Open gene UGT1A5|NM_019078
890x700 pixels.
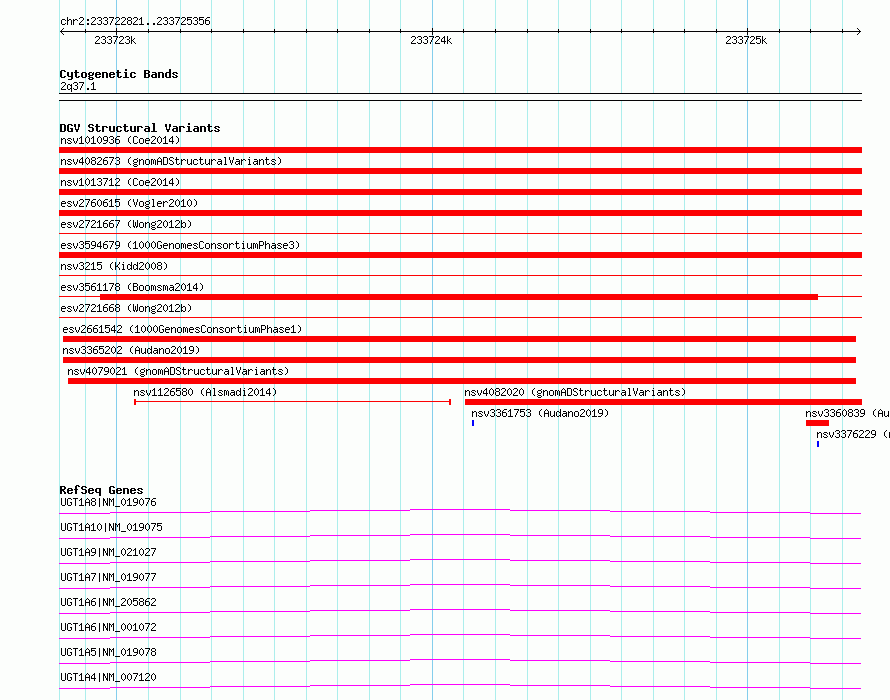coord(108,652)
